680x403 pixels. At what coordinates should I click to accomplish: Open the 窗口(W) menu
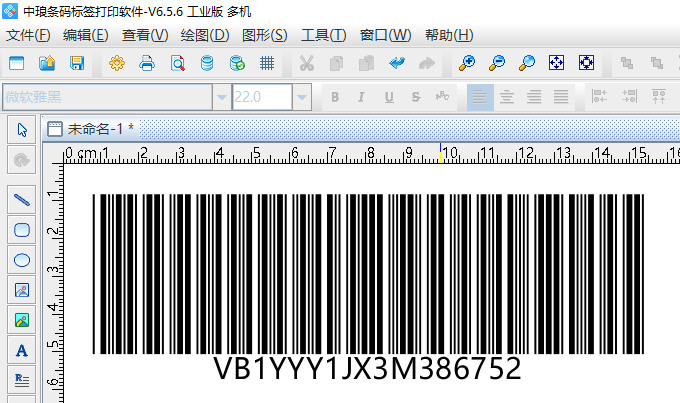(385, 35)
